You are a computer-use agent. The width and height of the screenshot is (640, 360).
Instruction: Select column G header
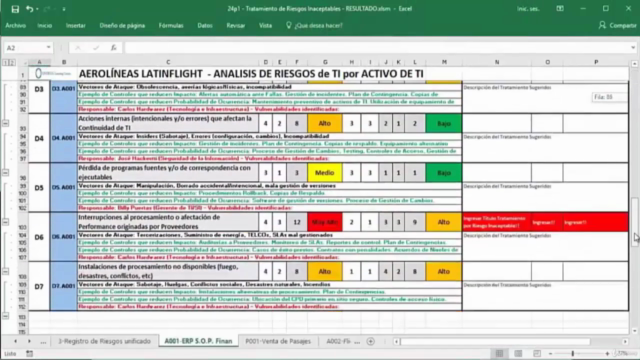click(325, 62)
